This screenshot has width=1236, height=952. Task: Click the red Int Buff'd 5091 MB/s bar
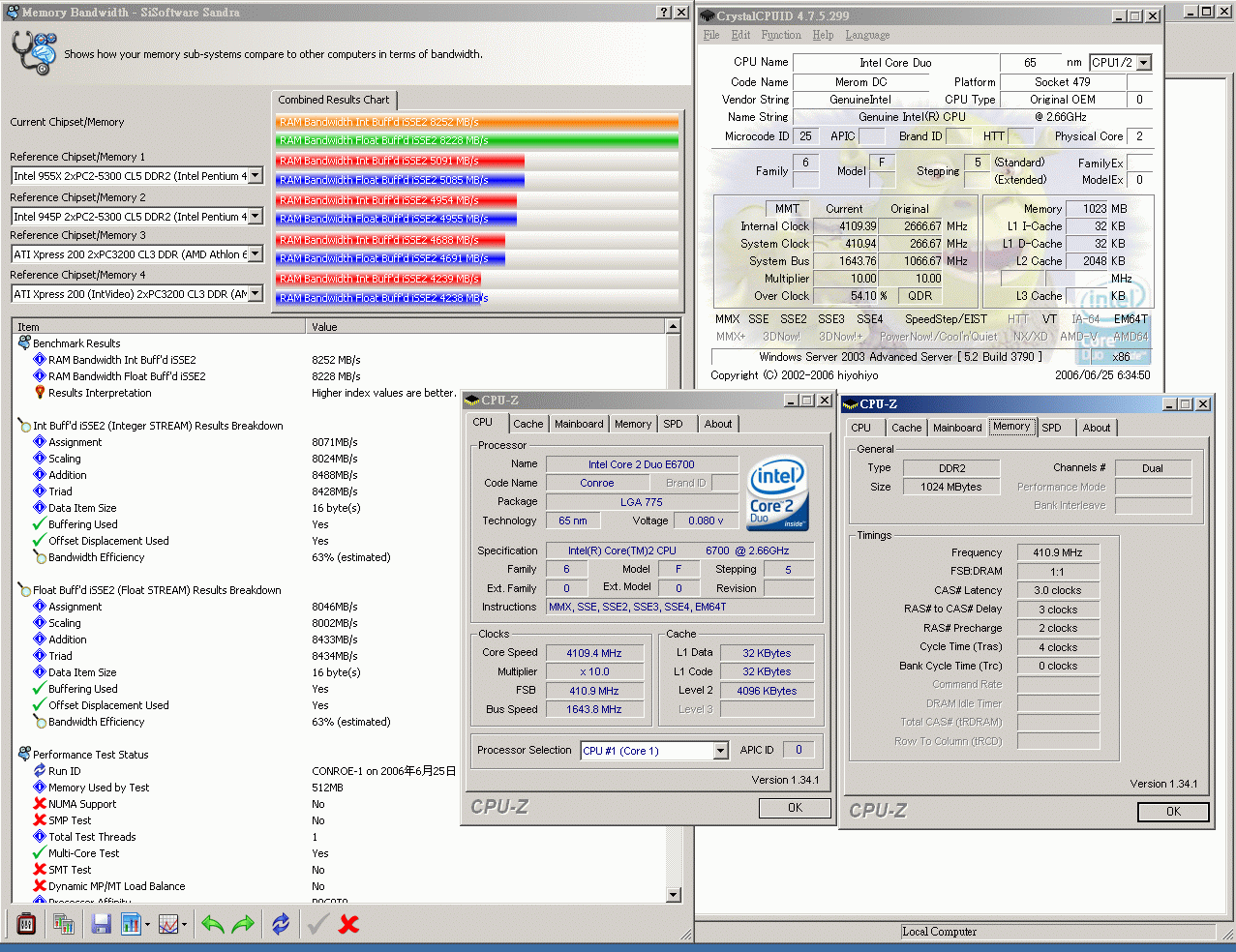[x=401, y=161]
